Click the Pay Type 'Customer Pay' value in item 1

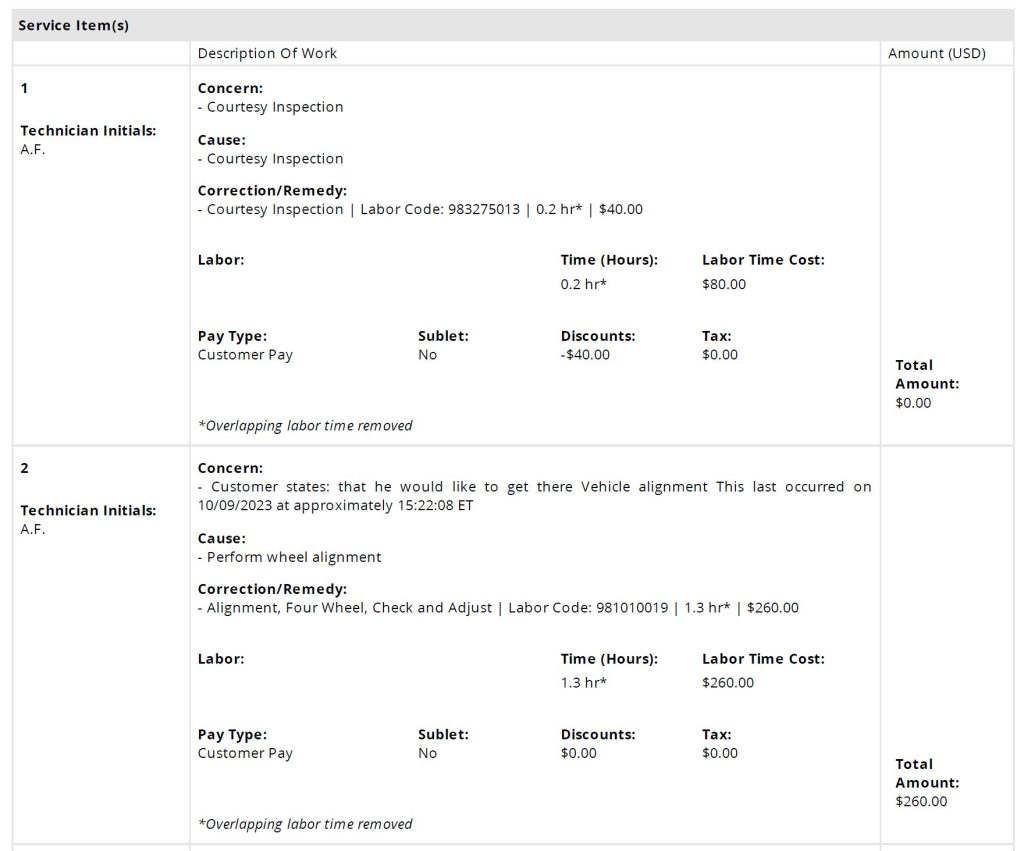[245, 355]
